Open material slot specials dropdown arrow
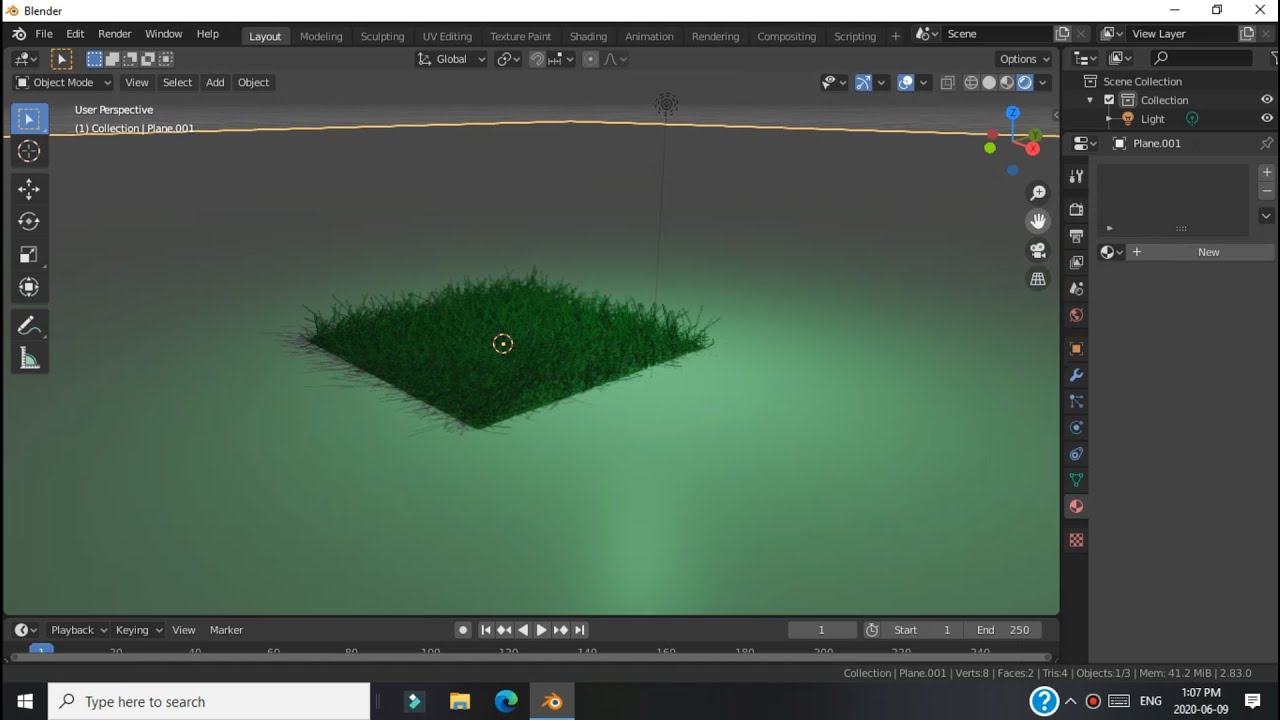Screen dimensions: 1280x720 tap(1266, 216)
